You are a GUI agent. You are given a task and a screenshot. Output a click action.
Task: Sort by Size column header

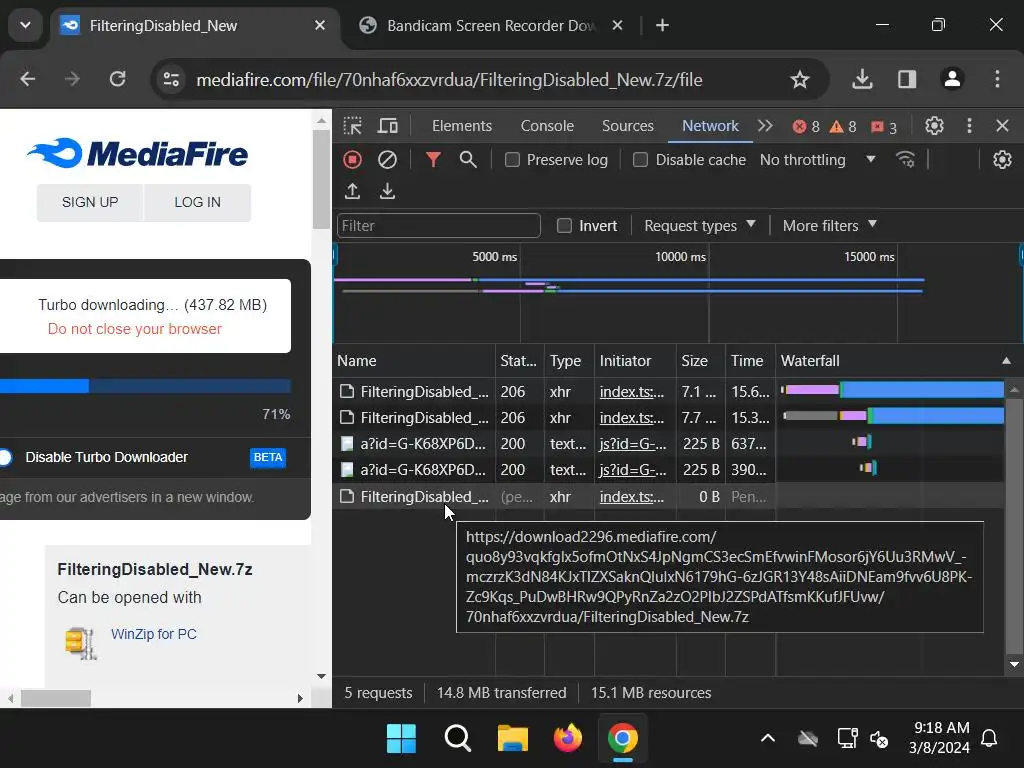pyautogui.click(x=700, y=360)
